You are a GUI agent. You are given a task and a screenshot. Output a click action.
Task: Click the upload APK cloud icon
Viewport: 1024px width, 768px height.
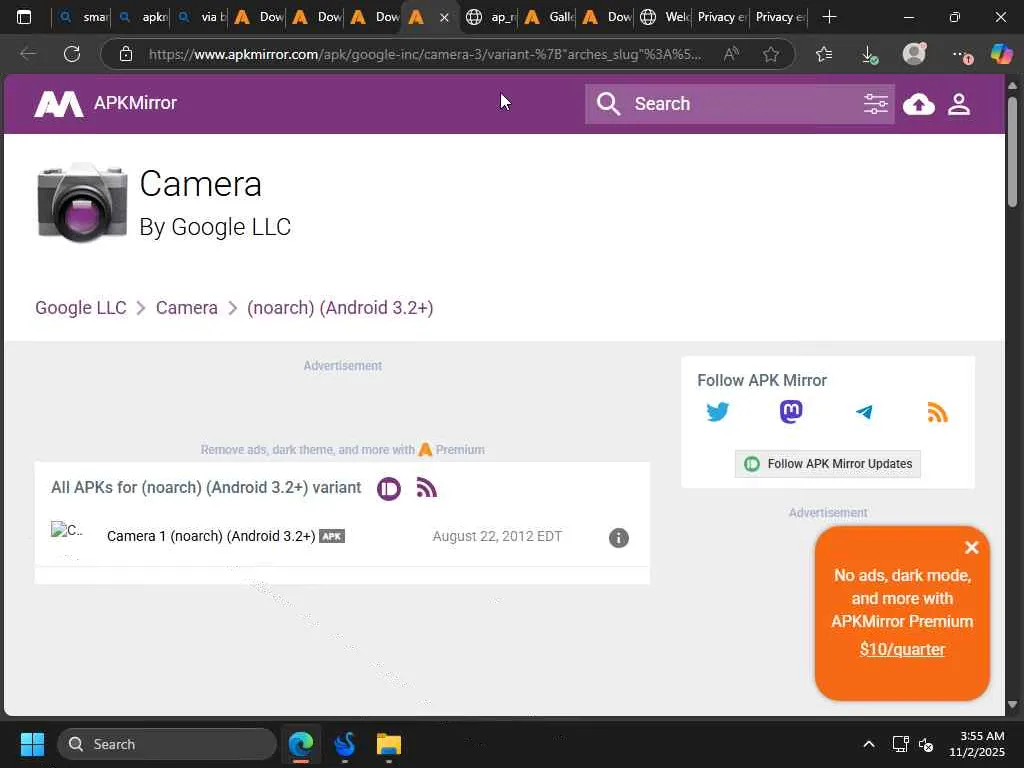(x=918, y=104)
